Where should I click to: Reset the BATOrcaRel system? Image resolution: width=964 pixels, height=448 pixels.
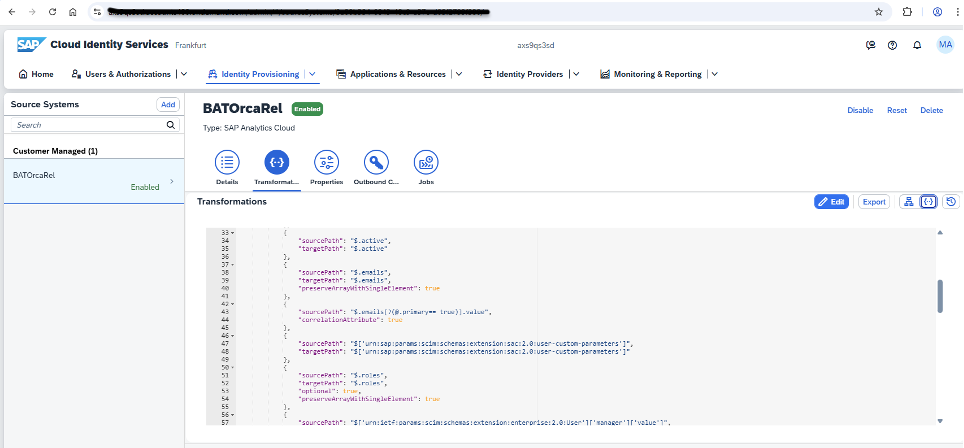897,111
